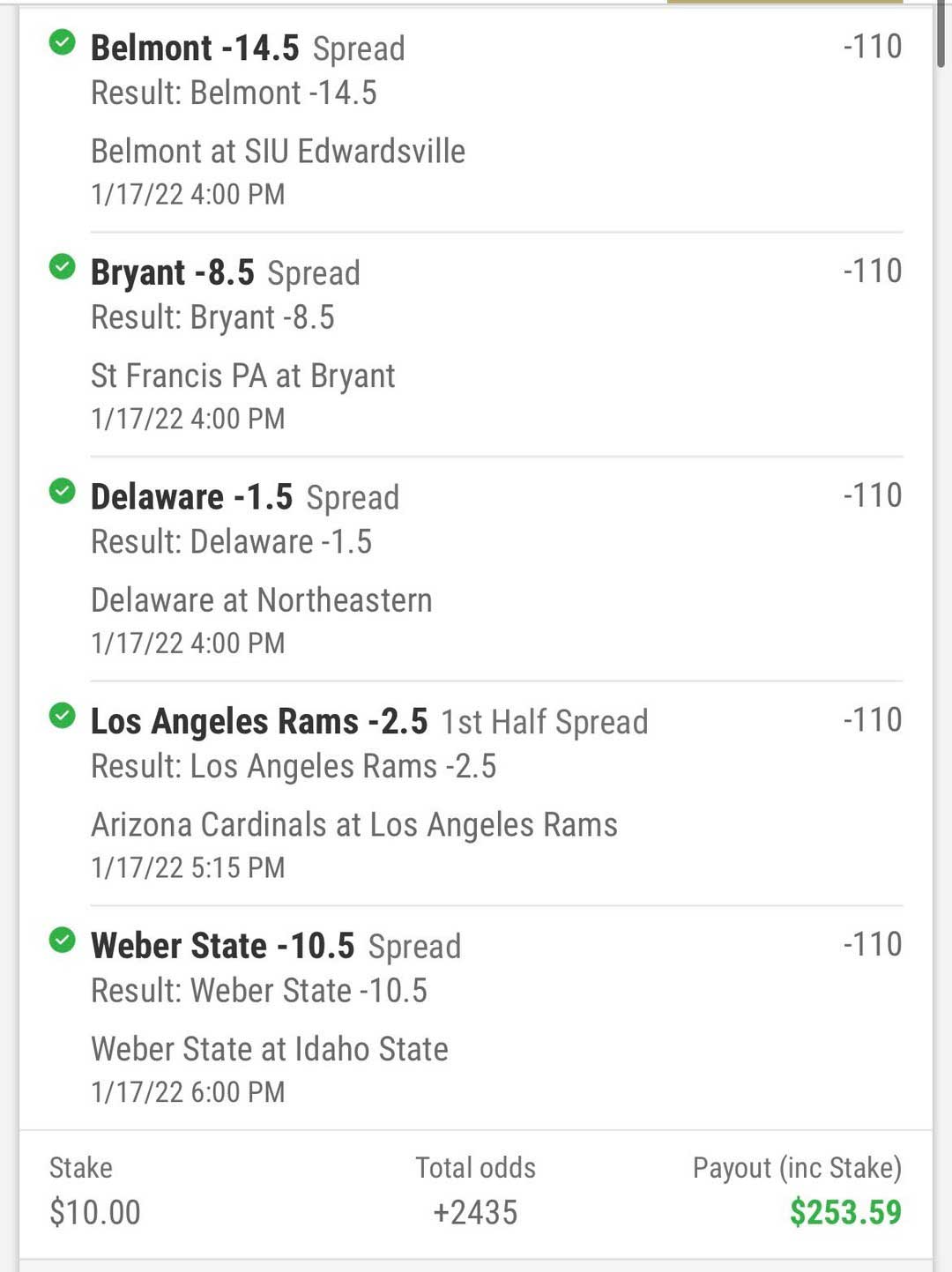Open the Delaware at Northeastern matchup

point(262,600)
